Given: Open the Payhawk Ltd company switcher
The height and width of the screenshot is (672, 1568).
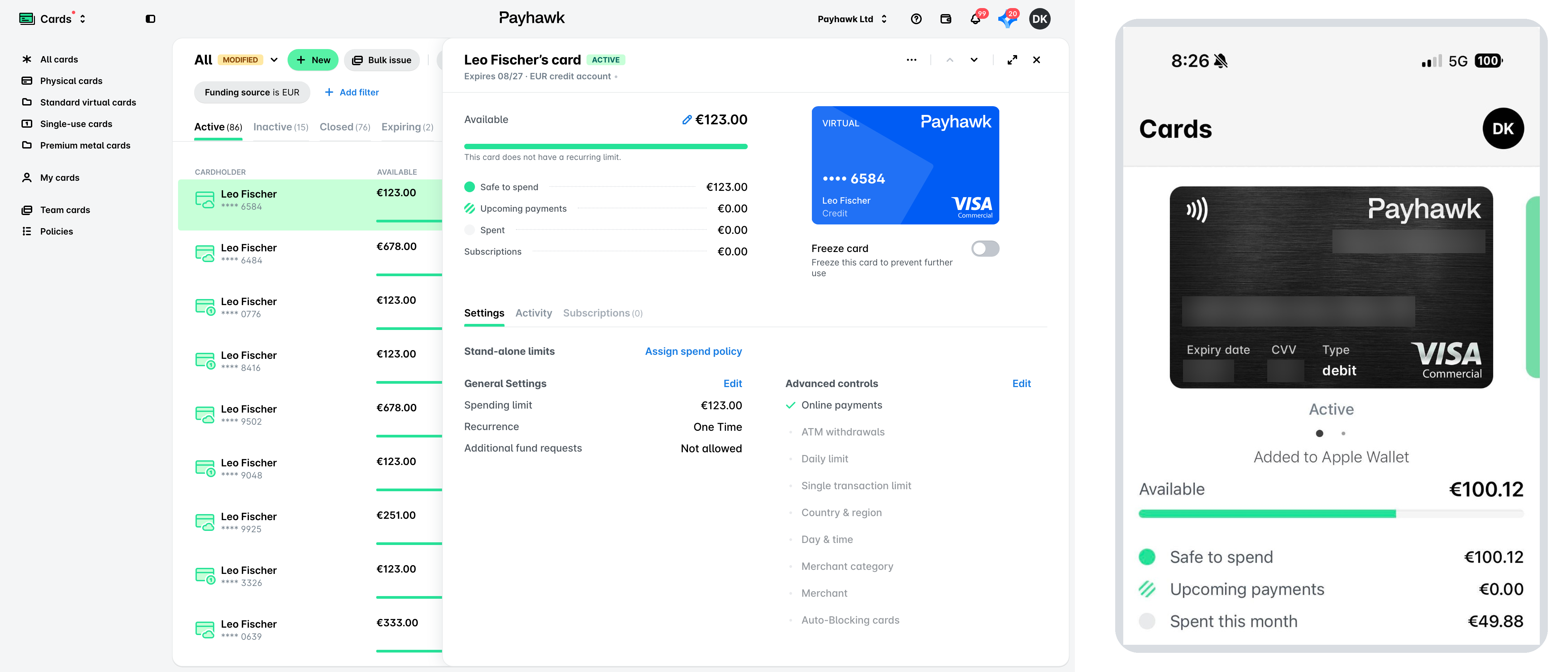Looking at the screenshot, I should click(852, 19).
